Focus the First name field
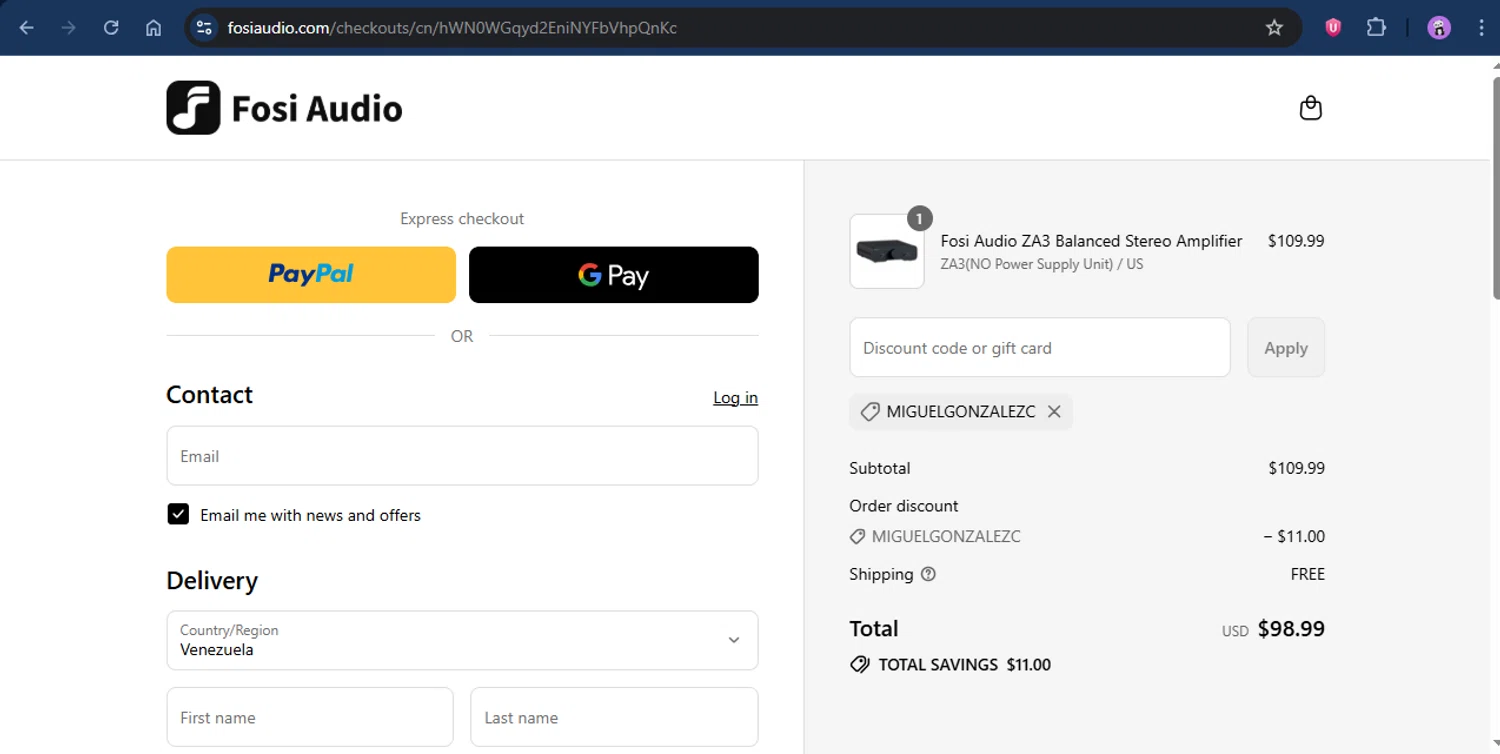Screen dimensions: 1500x754 pos(310,717)
